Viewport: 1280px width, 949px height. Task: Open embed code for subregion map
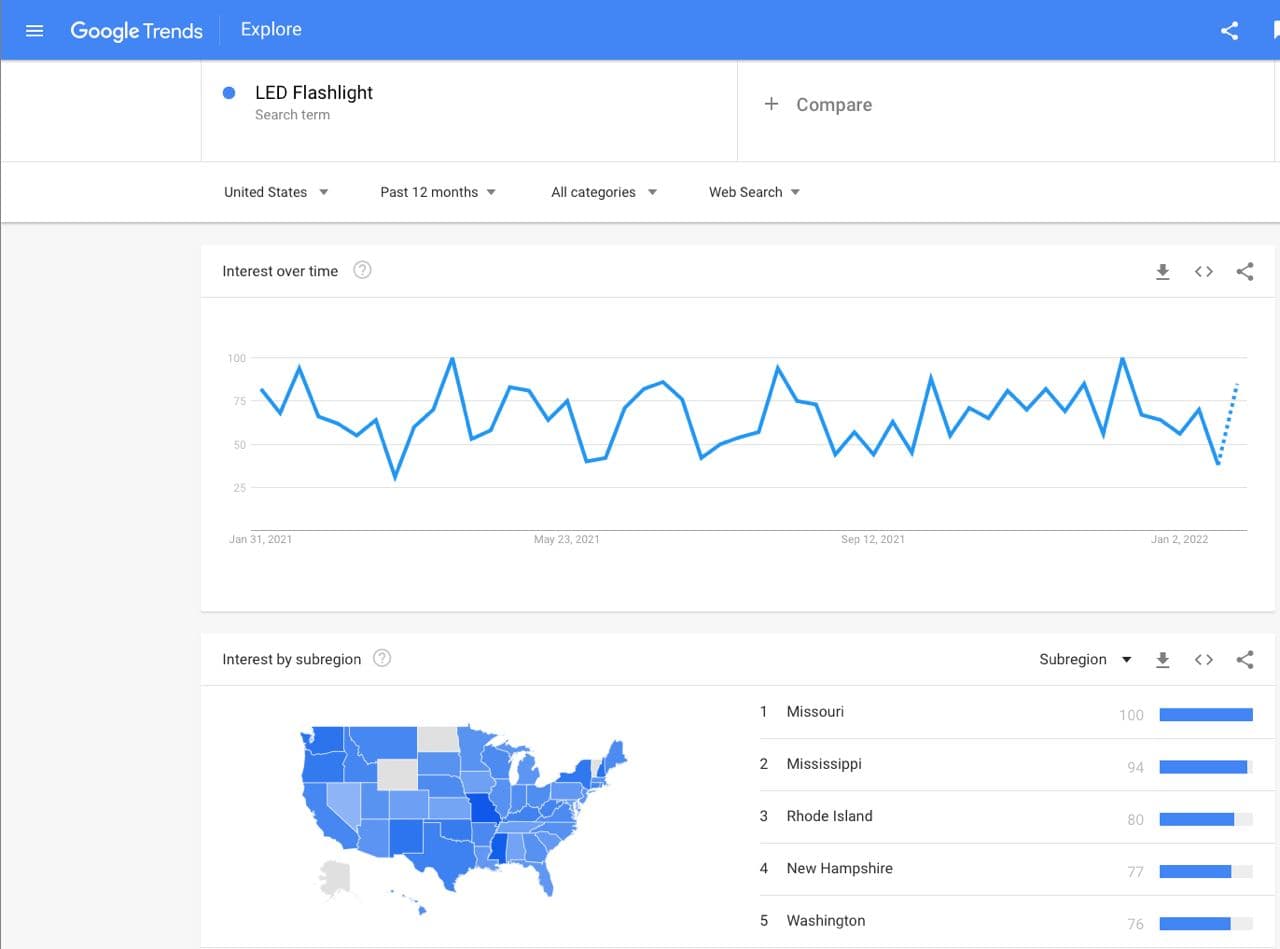click(x=1203, y=659)
